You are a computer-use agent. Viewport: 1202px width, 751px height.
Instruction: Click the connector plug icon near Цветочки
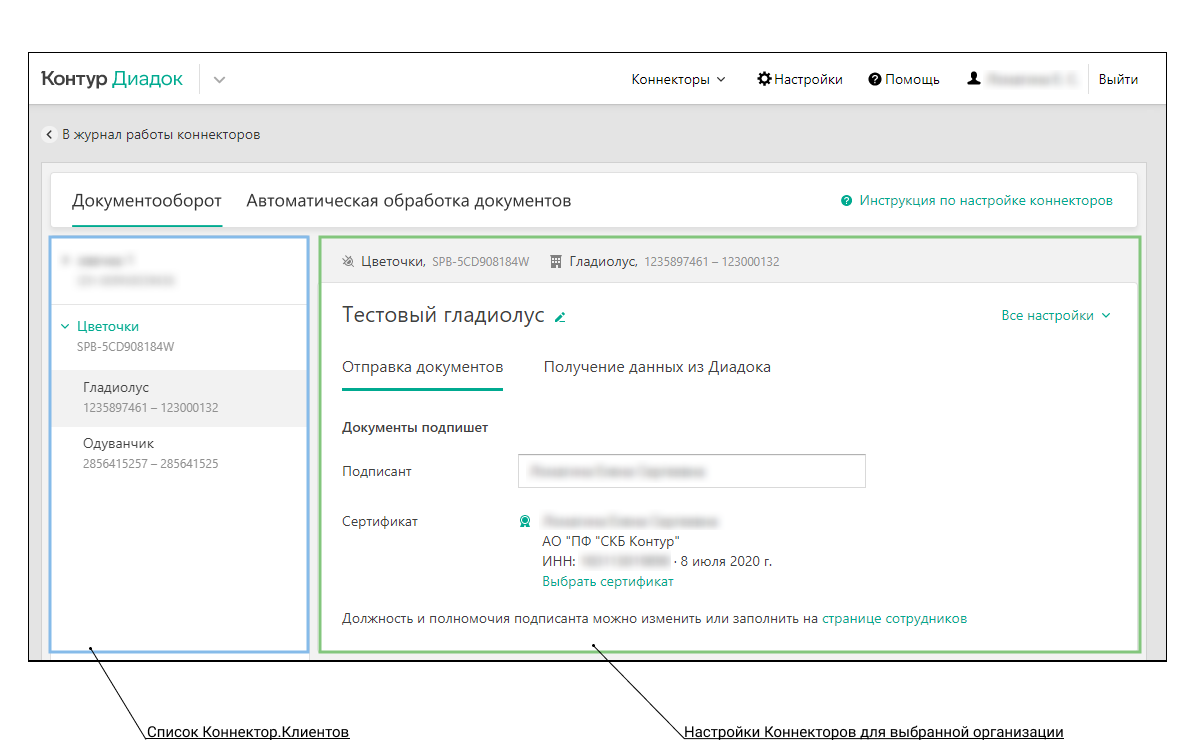click(x=348, y=261)
